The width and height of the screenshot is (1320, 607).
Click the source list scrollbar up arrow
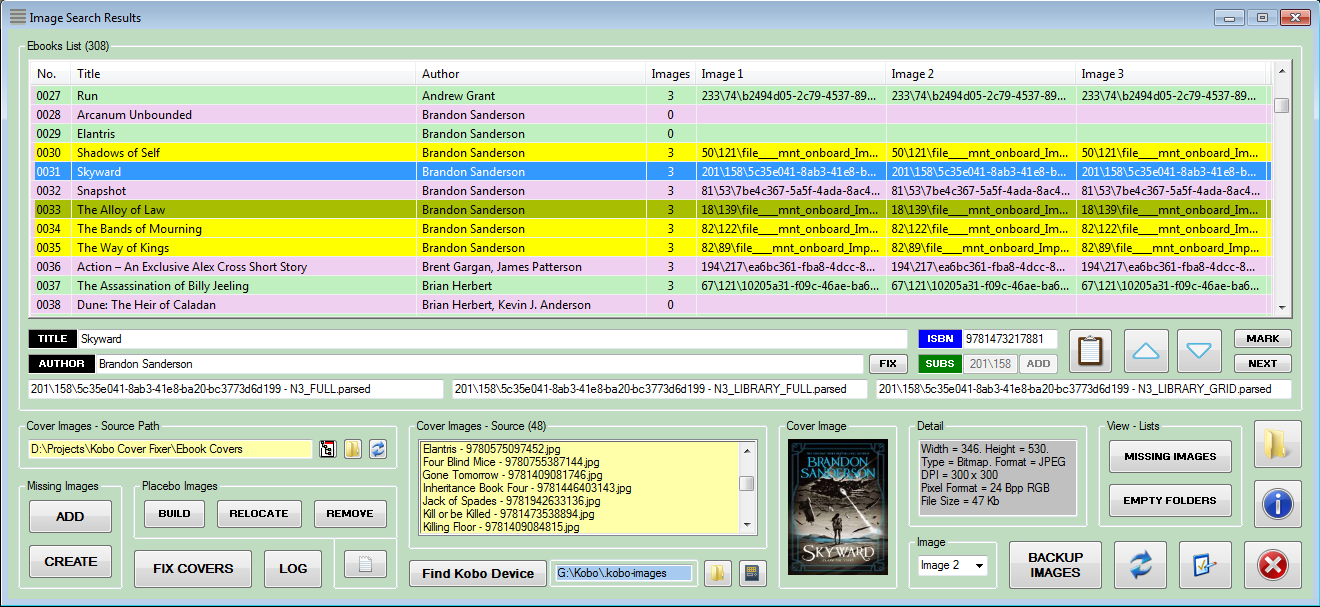click(747, 449)
